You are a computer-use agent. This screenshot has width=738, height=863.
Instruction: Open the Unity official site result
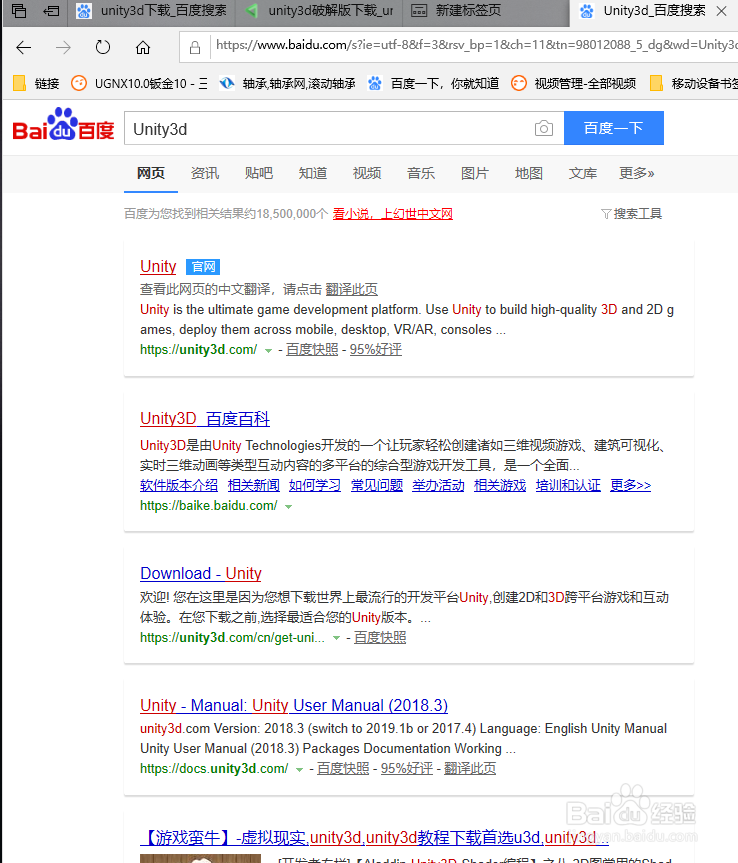coord(158,266)
